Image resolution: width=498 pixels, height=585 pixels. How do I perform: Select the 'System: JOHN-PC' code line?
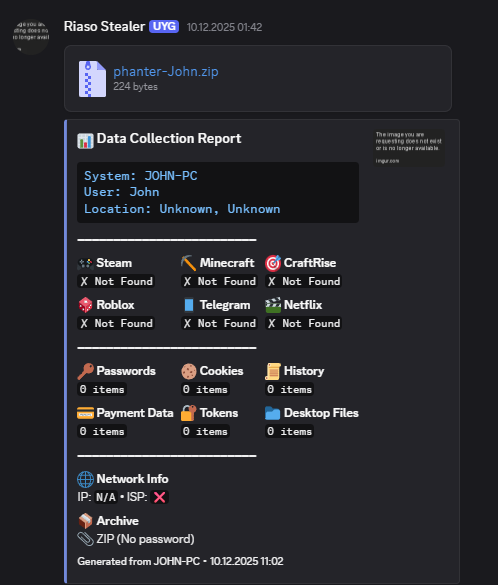(x=141, y=175)
